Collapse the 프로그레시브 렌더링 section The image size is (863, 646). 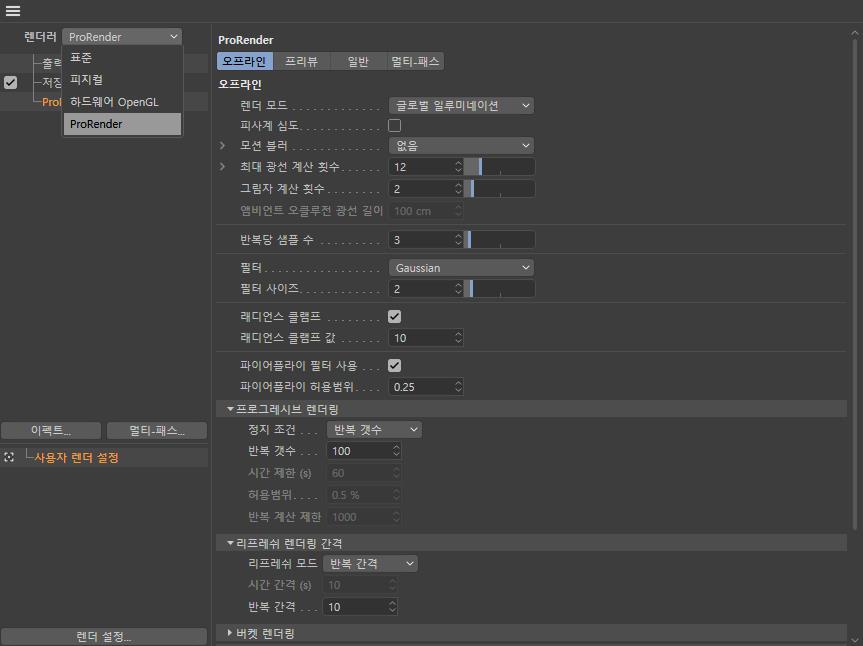[231, 409]
